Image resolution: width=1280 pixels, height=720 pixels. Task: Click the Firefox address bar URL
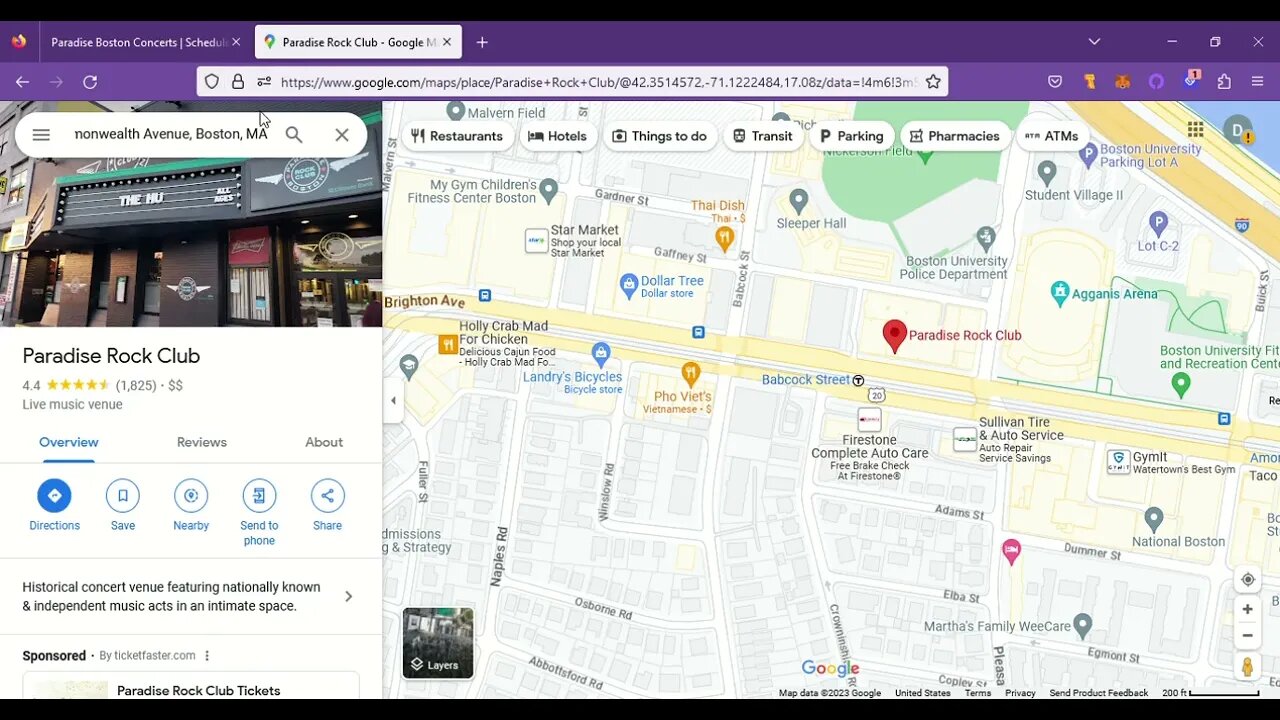(x=598, y=82)
